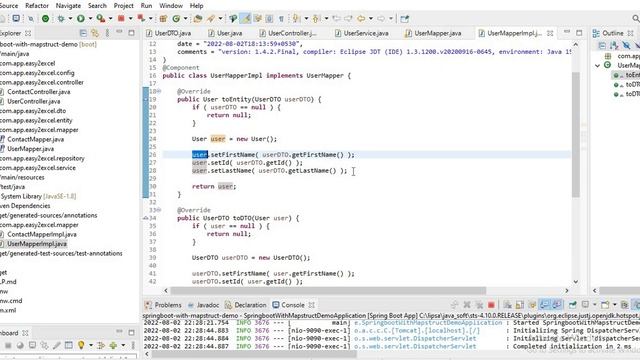This screenshot has width=640, height=360.
Task: Toggle Scroll Lock in Console toolbar
Action: 520,305
